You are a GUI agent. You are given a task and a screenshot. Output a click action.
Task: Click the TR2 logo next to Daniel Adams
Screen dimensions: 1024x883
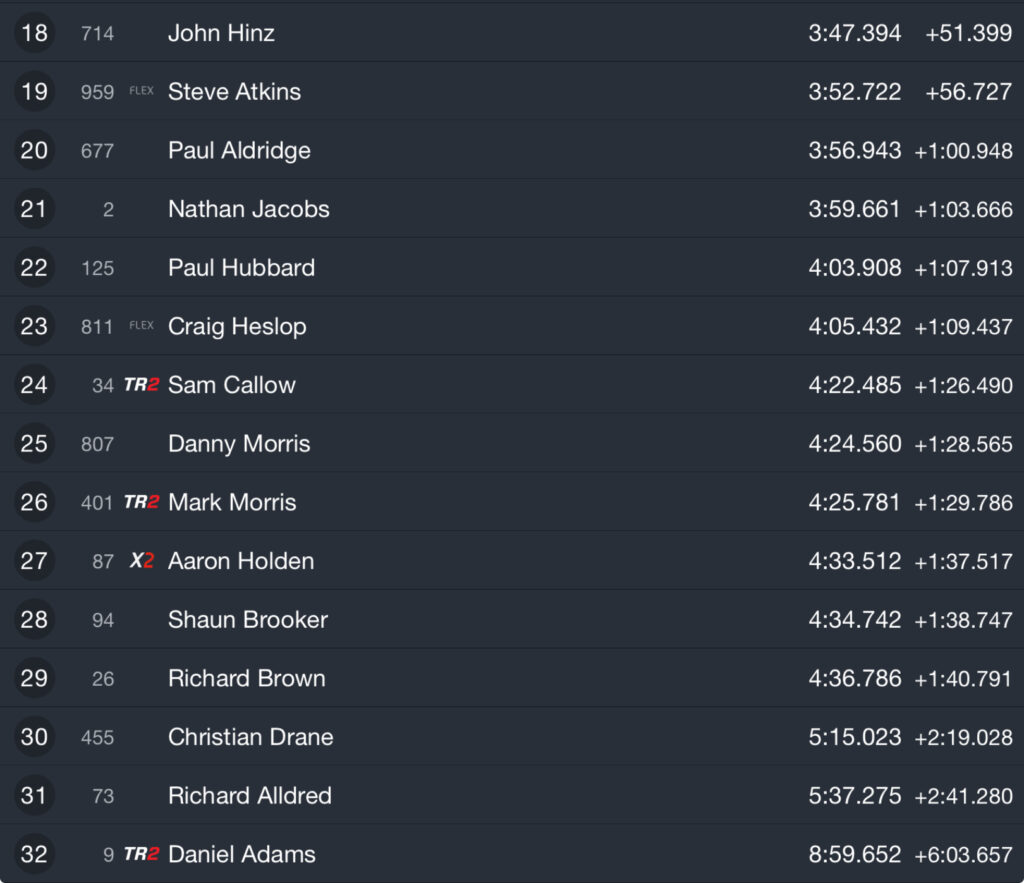click(142, 854)
